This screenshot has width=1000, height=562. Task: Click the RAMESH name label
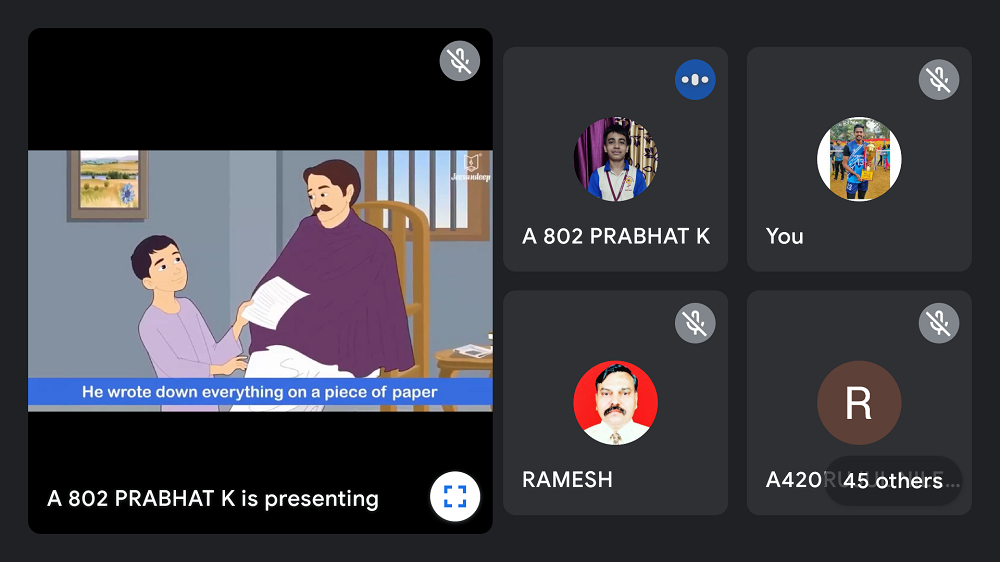(x=567, y=480)
